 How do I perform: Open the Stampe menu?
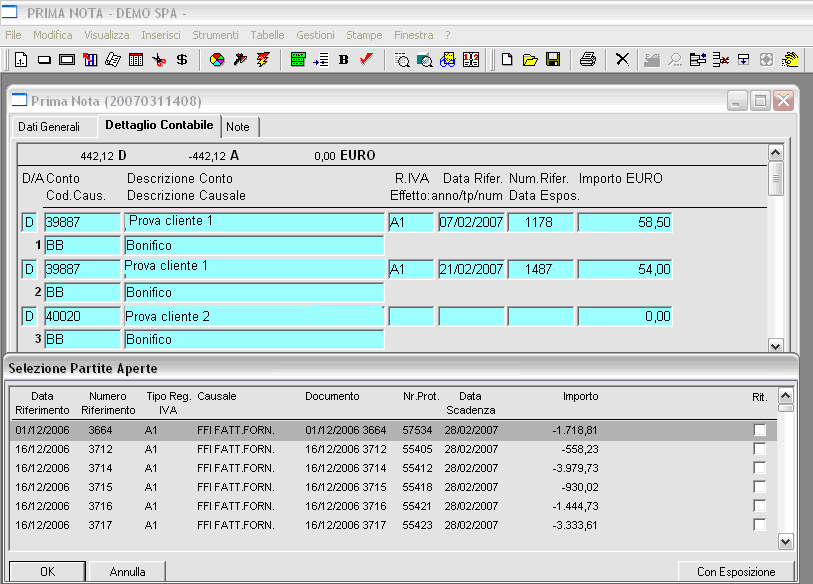[x=364, y=35]
